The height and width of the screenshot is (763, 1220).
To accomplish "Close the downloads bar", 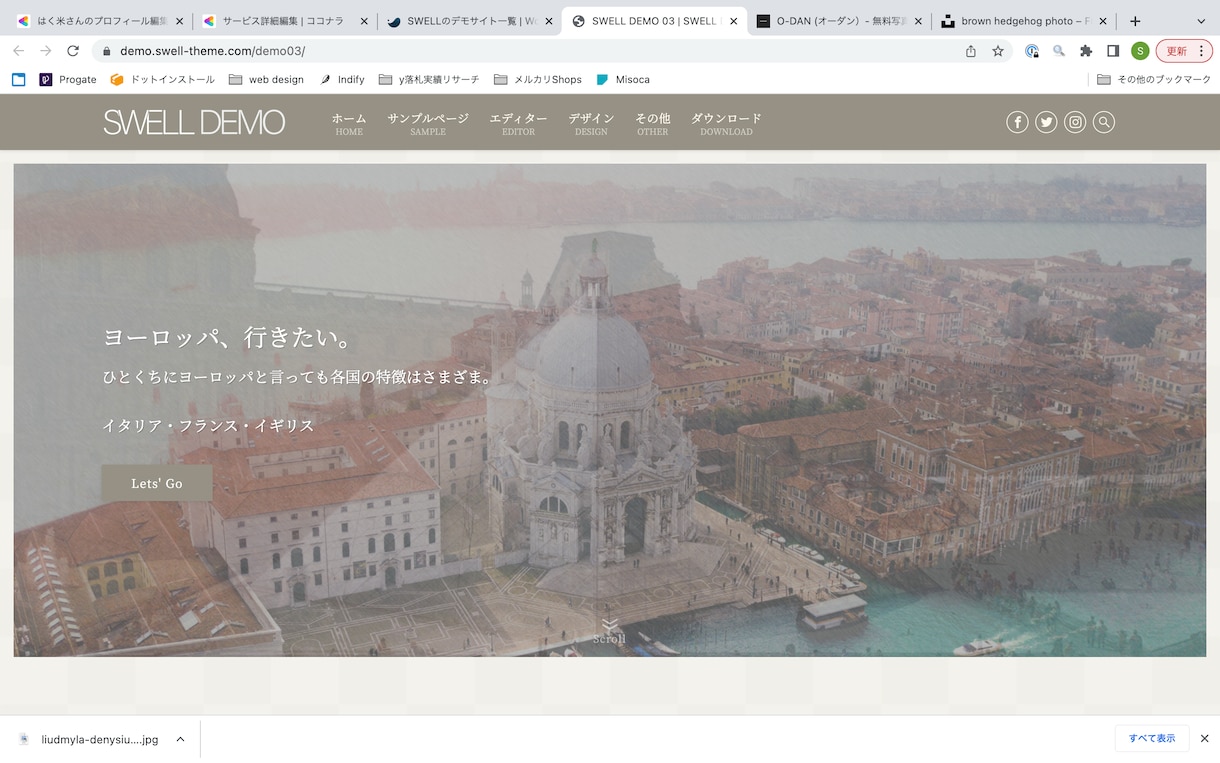I will click(1204, 739).
